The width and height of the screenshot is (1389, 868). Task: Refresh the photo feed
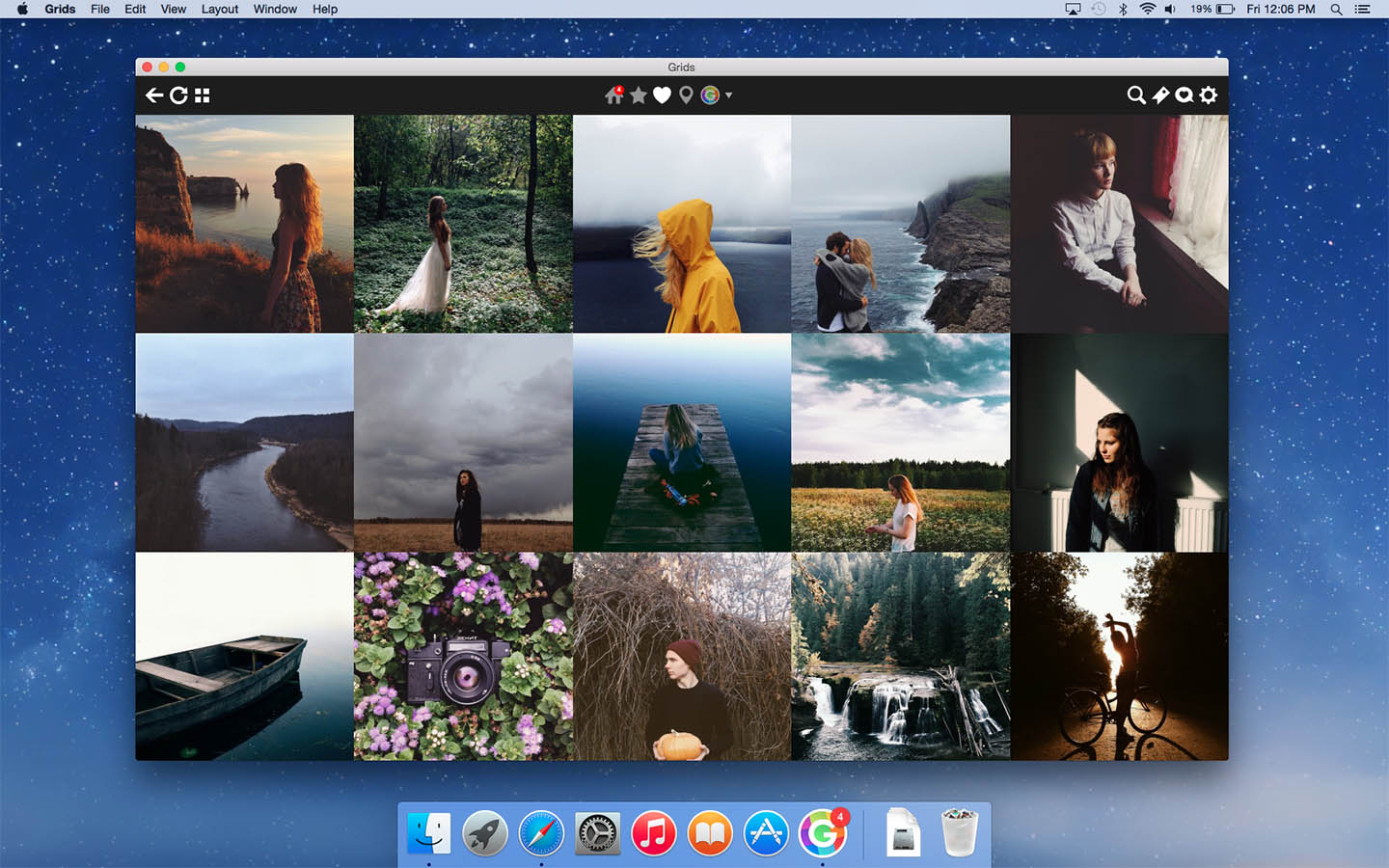pyautogui.click(x=179, y=95)
